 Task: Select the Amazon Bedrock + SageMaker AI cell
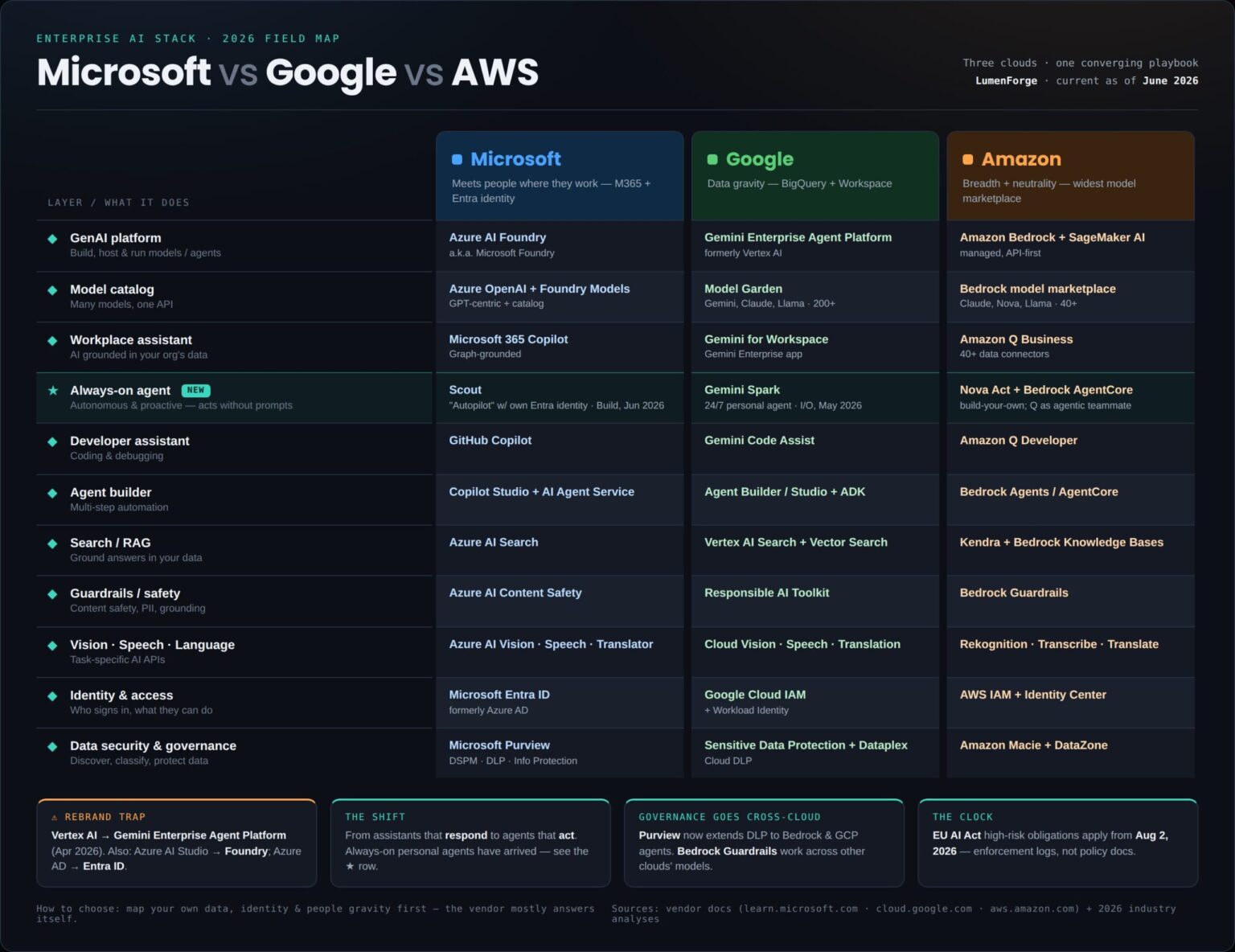click(x=1070, y=245)
